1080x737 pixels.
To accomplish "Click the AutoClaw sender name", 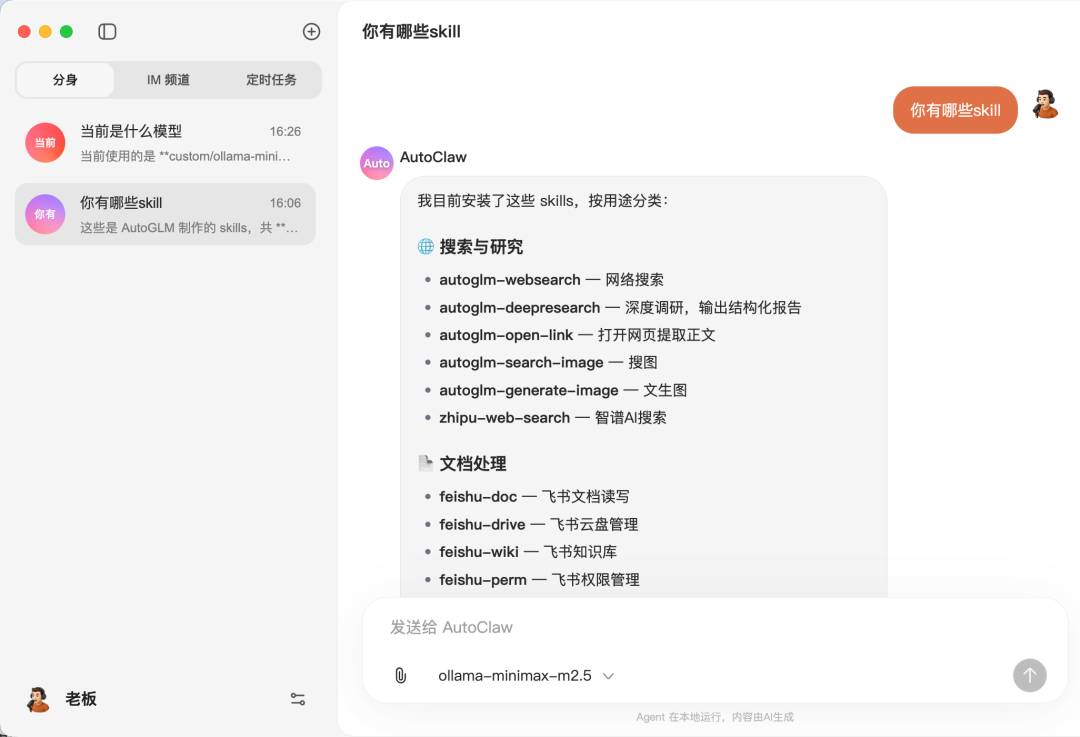I will [x=433, y=157].
